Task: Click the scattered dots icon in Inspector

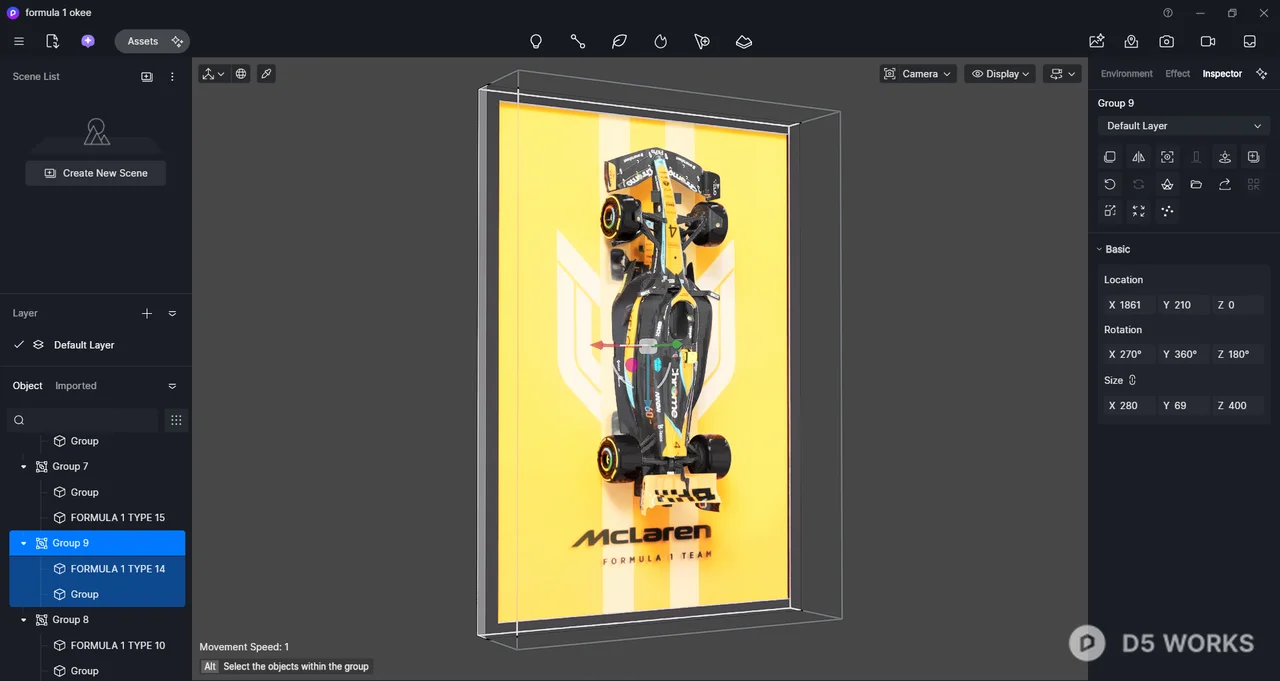Action: point(1167,211)
